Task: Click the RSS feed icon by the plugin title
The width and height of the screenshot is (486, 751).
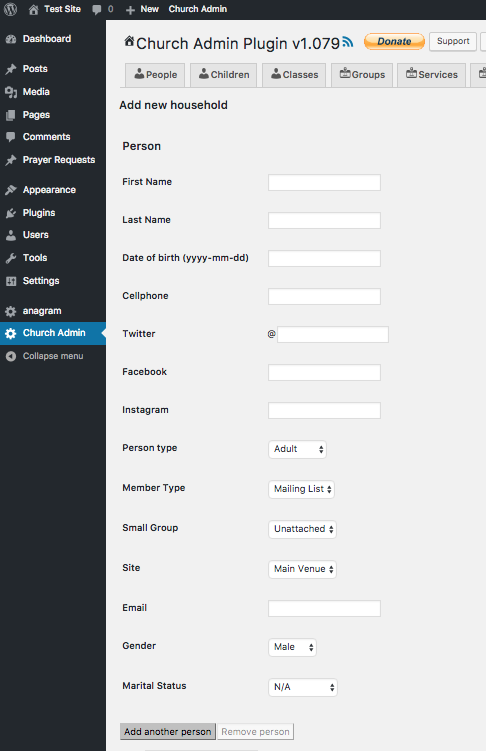Action: [x=348, y=42]
